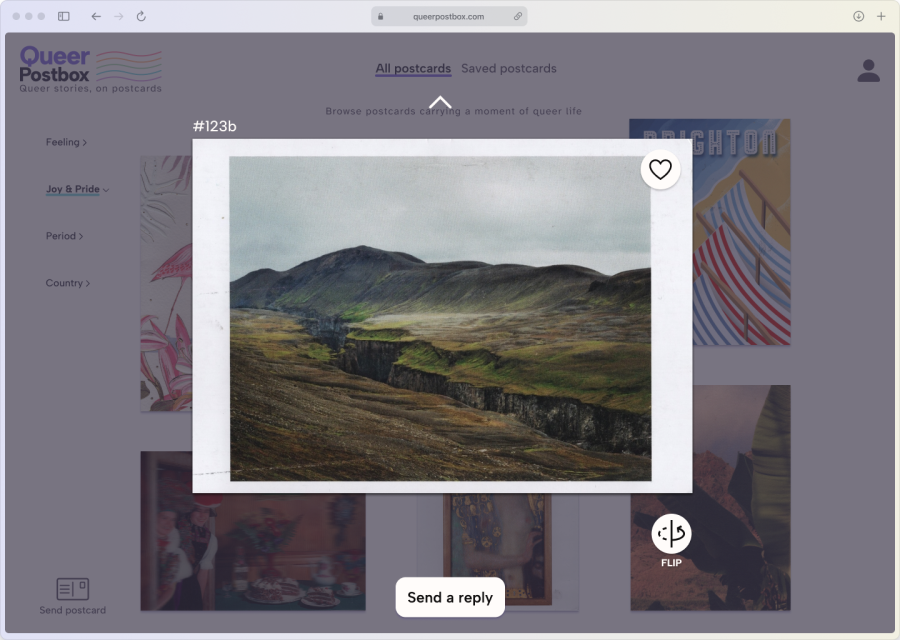Click the landscape postcard image

pos(440,319)
